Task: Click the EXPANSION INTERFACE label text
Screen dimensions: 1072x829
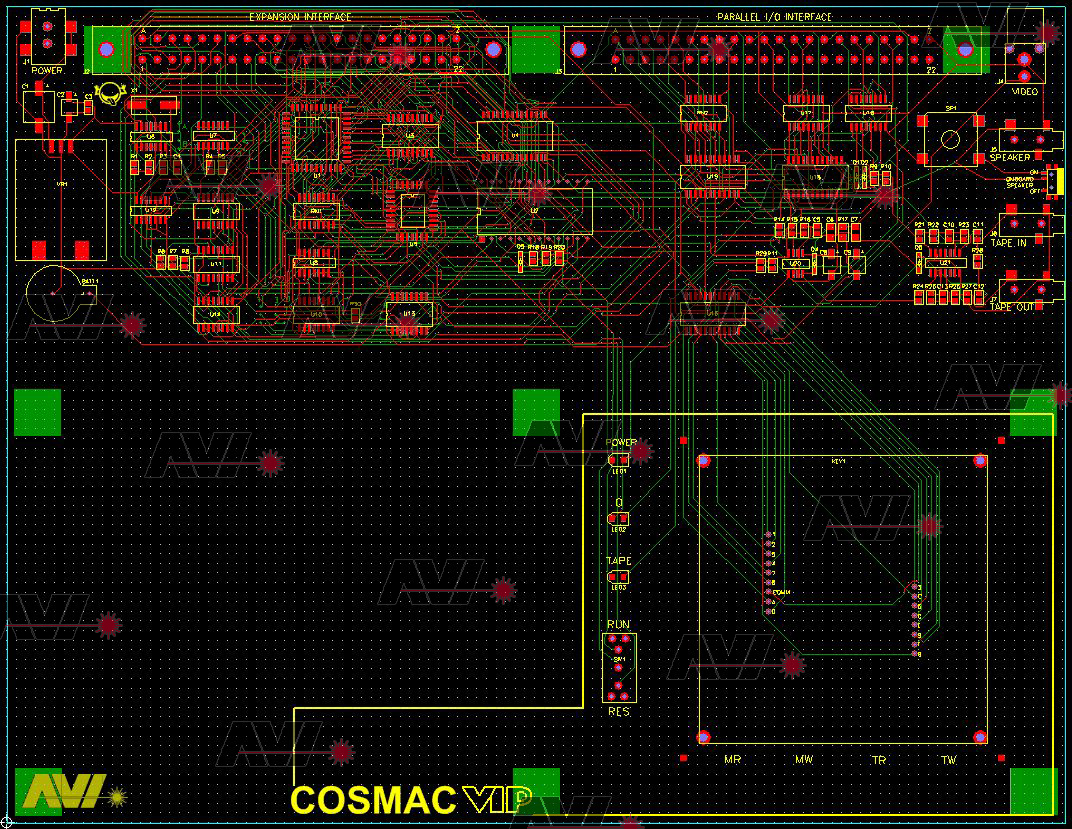Action: [299, 17]
